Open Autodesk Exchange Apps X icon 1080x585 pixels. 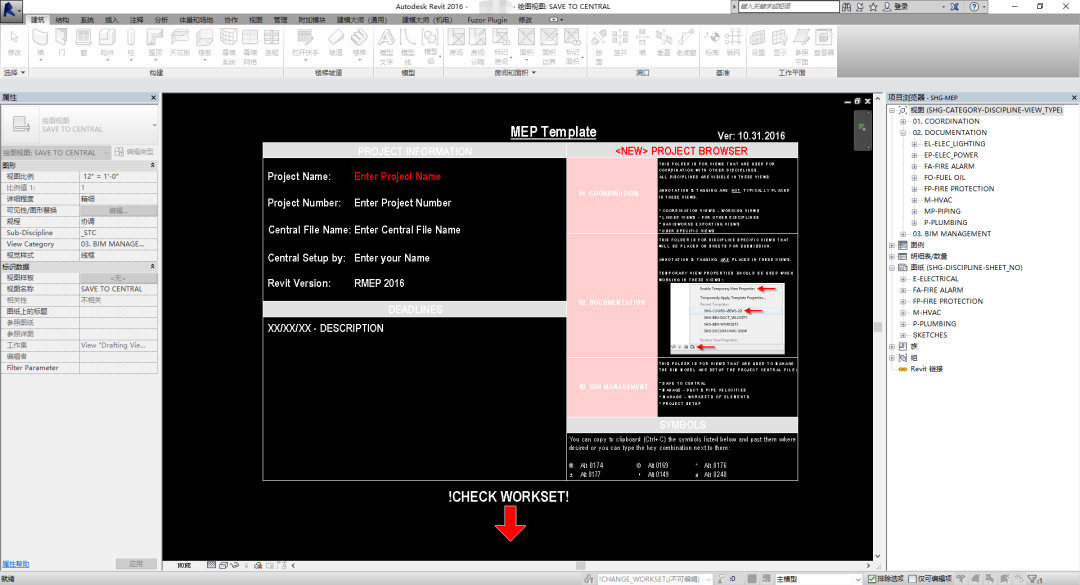point(954,7)
